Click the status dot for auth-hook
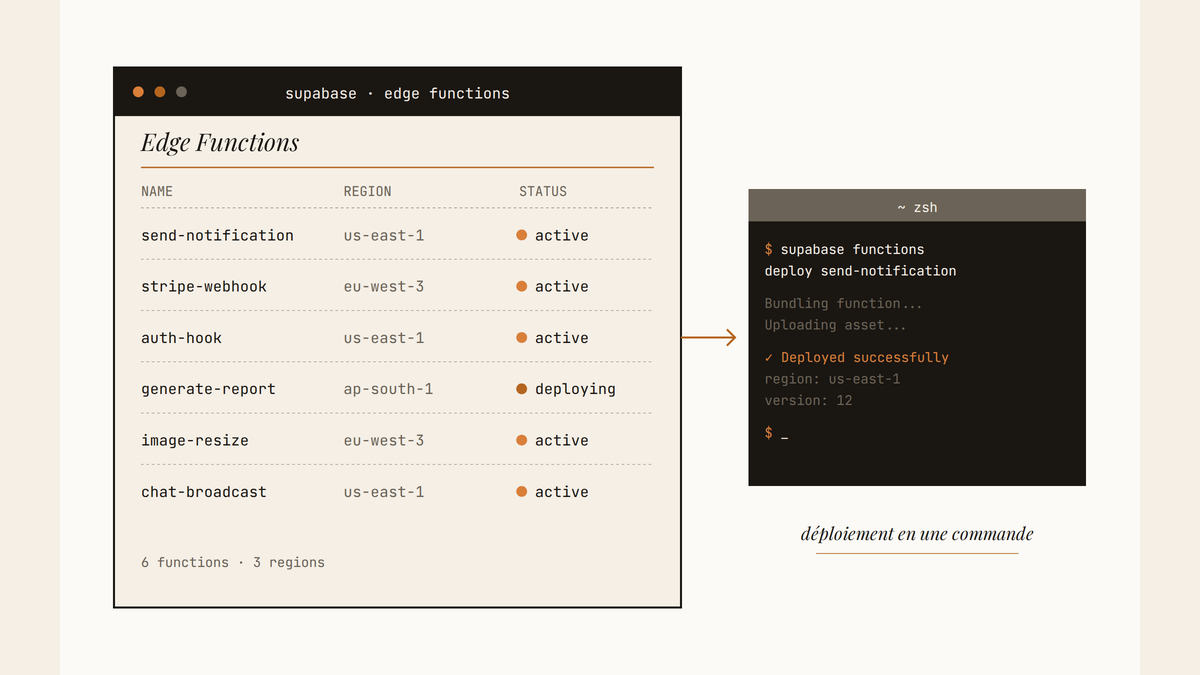The width and height of the screenshot is (1200, 675). coord(522,338)
